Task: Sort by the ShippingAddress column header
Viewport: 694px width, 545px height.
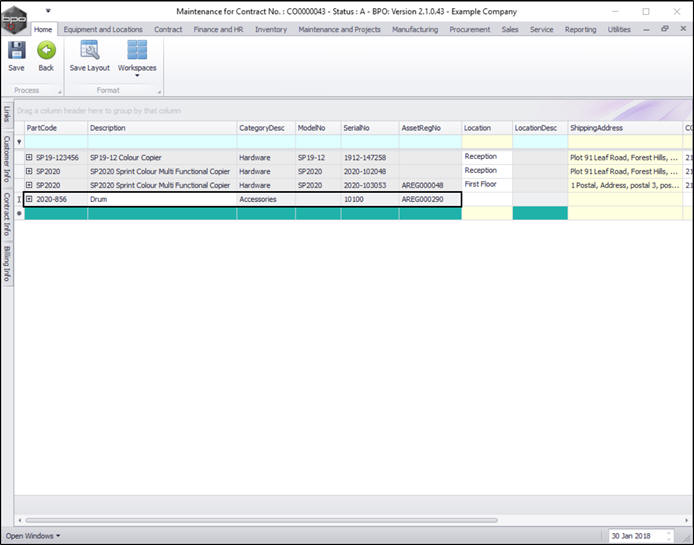Action: (x=625, y=128)
